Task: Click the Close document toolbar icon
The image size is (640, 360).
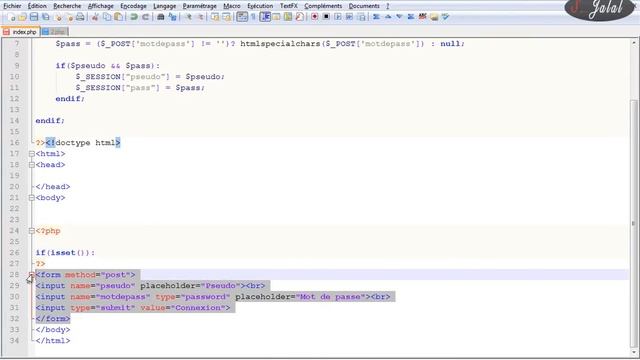Action: pos(58,17)
